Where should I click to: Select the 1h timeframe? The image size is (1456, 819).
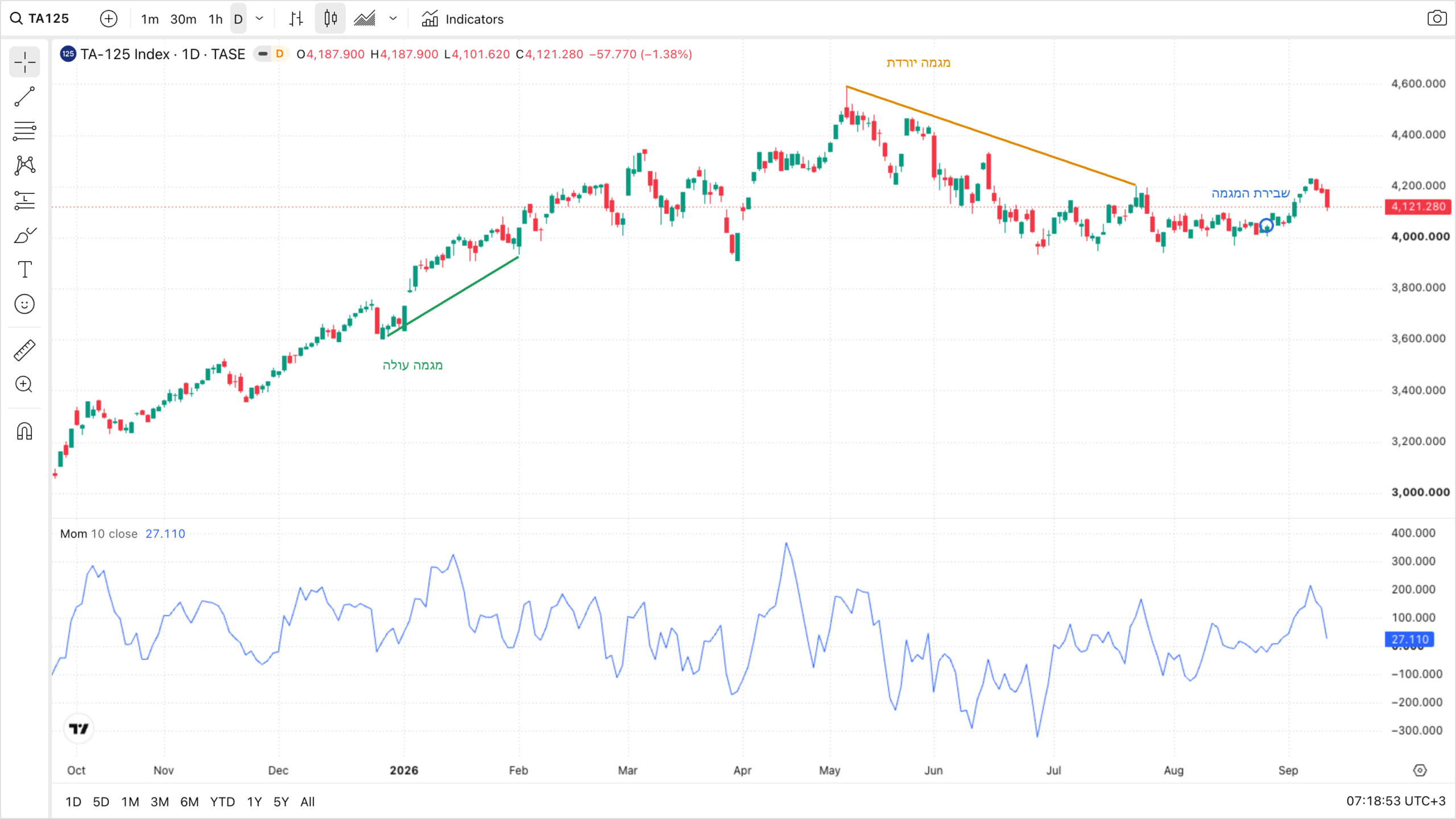point(216,19)
